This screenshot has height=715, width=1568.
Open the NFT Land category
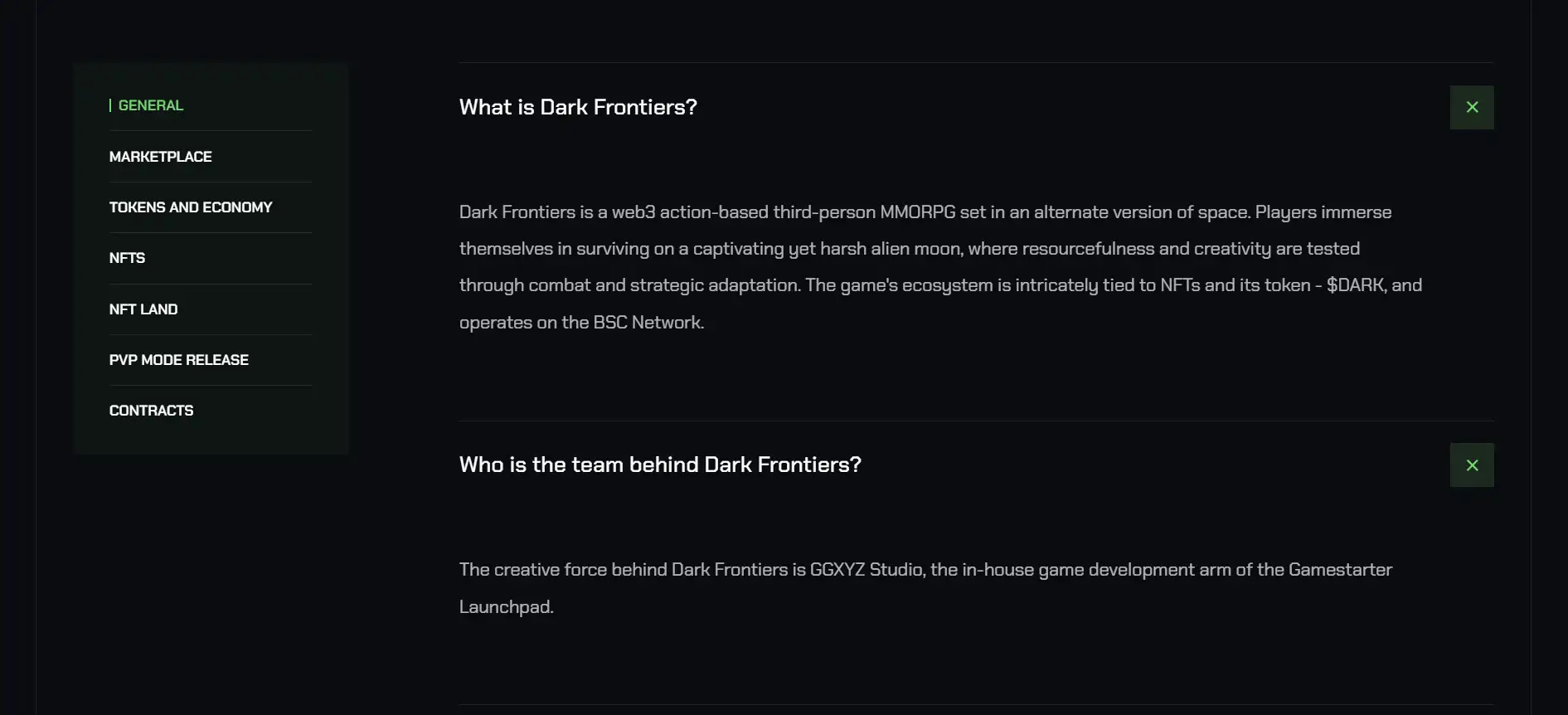(143, 309)
